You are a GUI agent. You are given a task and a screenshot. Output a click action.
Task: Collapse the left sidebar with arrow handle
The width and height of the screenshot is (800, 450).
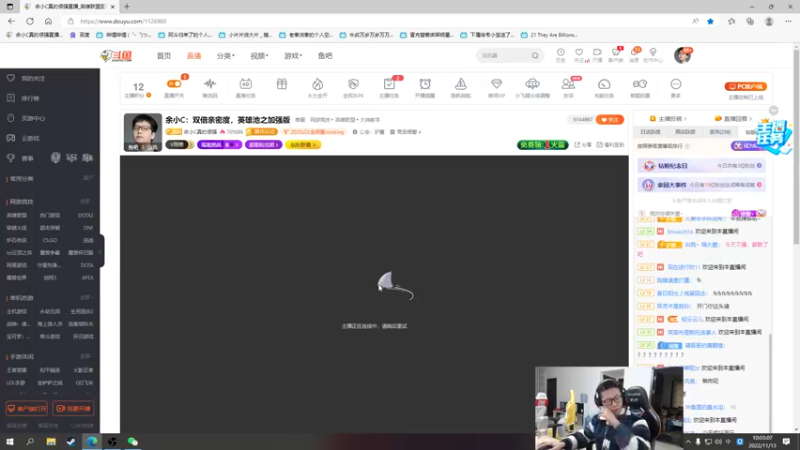[101, 251]
